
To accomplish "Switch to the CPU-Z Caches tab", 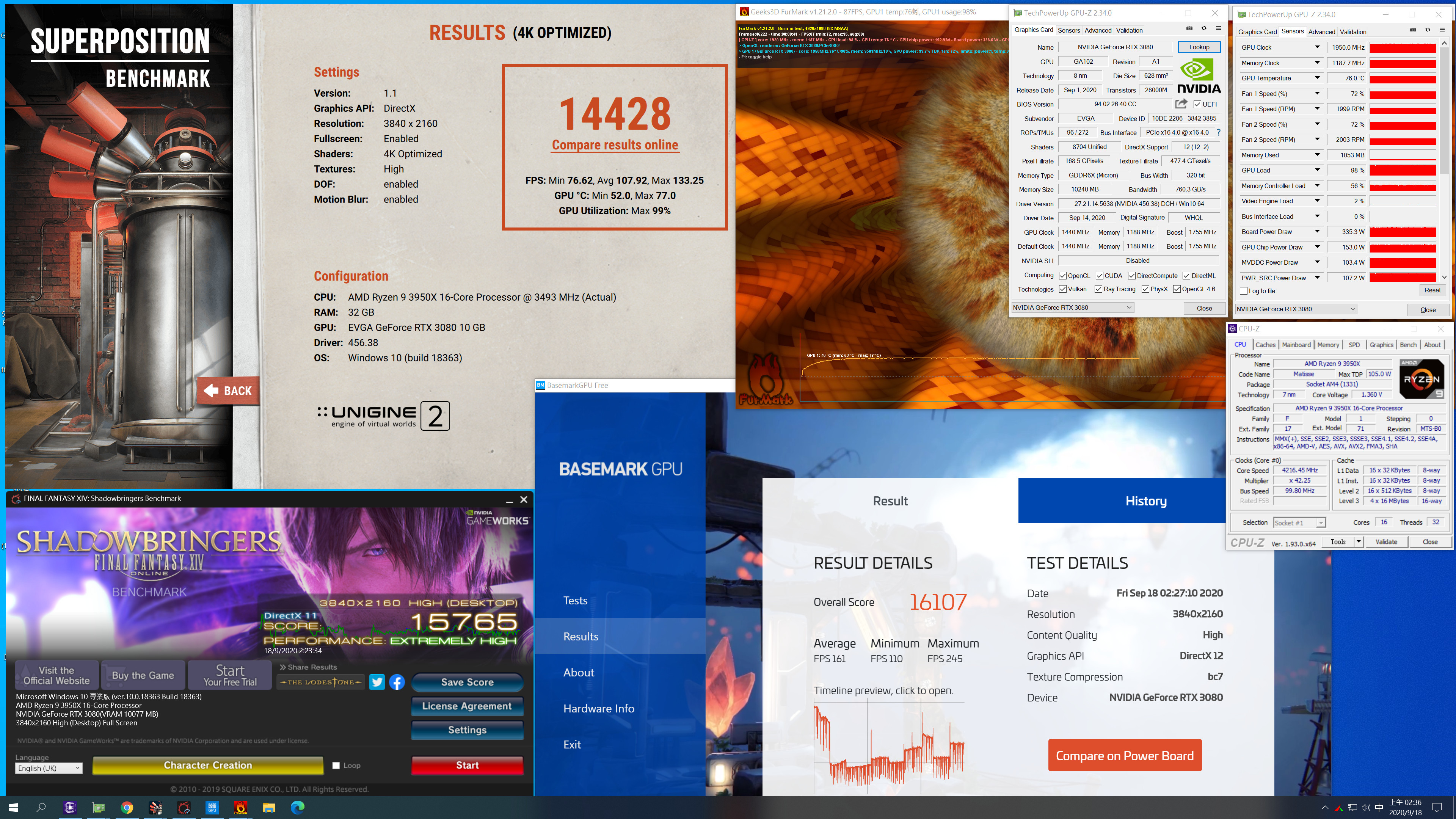I will (1265, 345).
